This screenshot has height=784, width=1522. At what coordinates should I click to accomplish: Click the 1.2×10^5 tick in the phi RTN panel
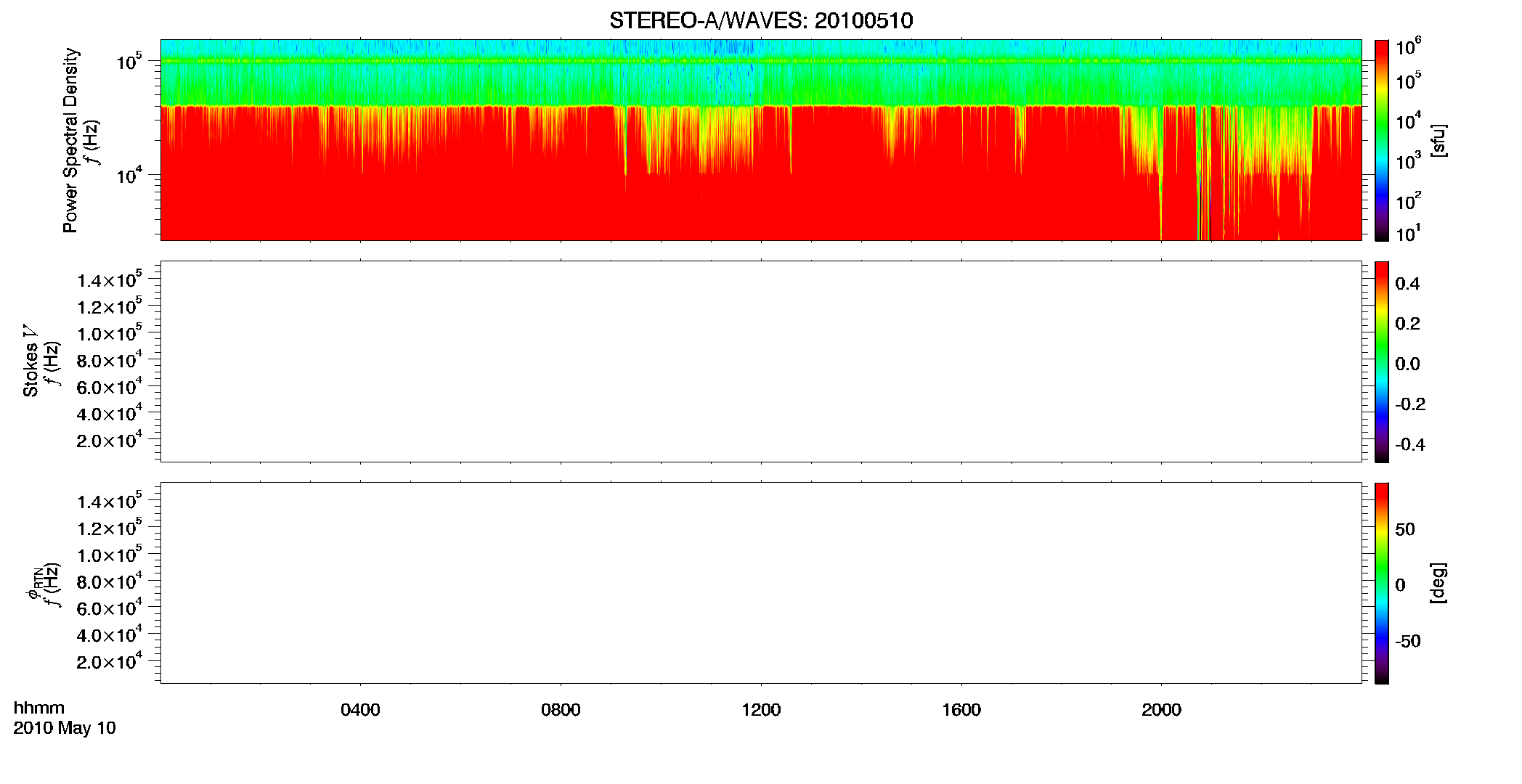tap(109, 528)
